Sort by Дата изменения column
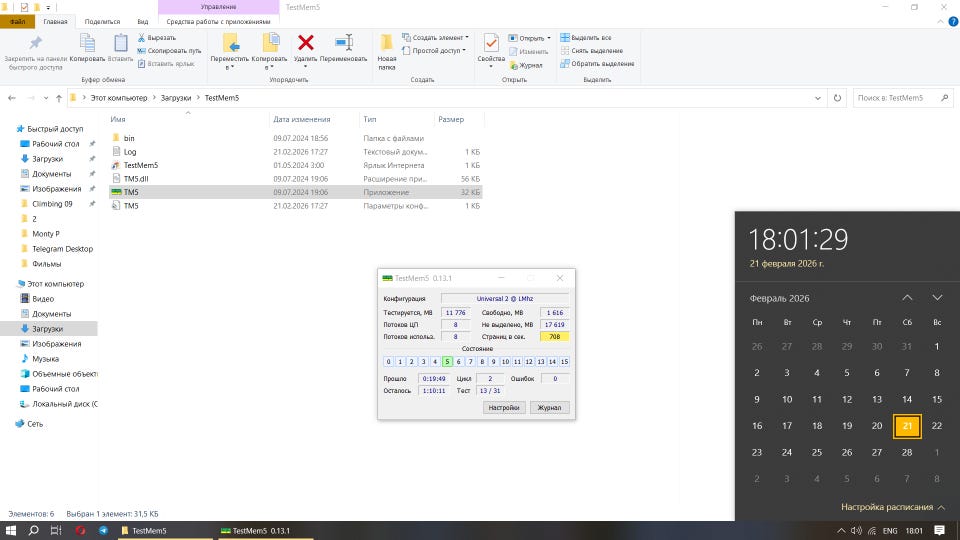This screenshot has height=540, width=960. click(302, 119)
